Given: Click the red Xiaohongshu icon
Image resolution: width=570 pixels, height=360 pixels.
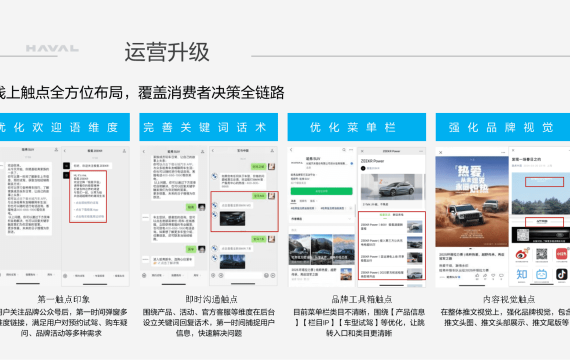Looking at the screenshot, I should tap(562, 254).
